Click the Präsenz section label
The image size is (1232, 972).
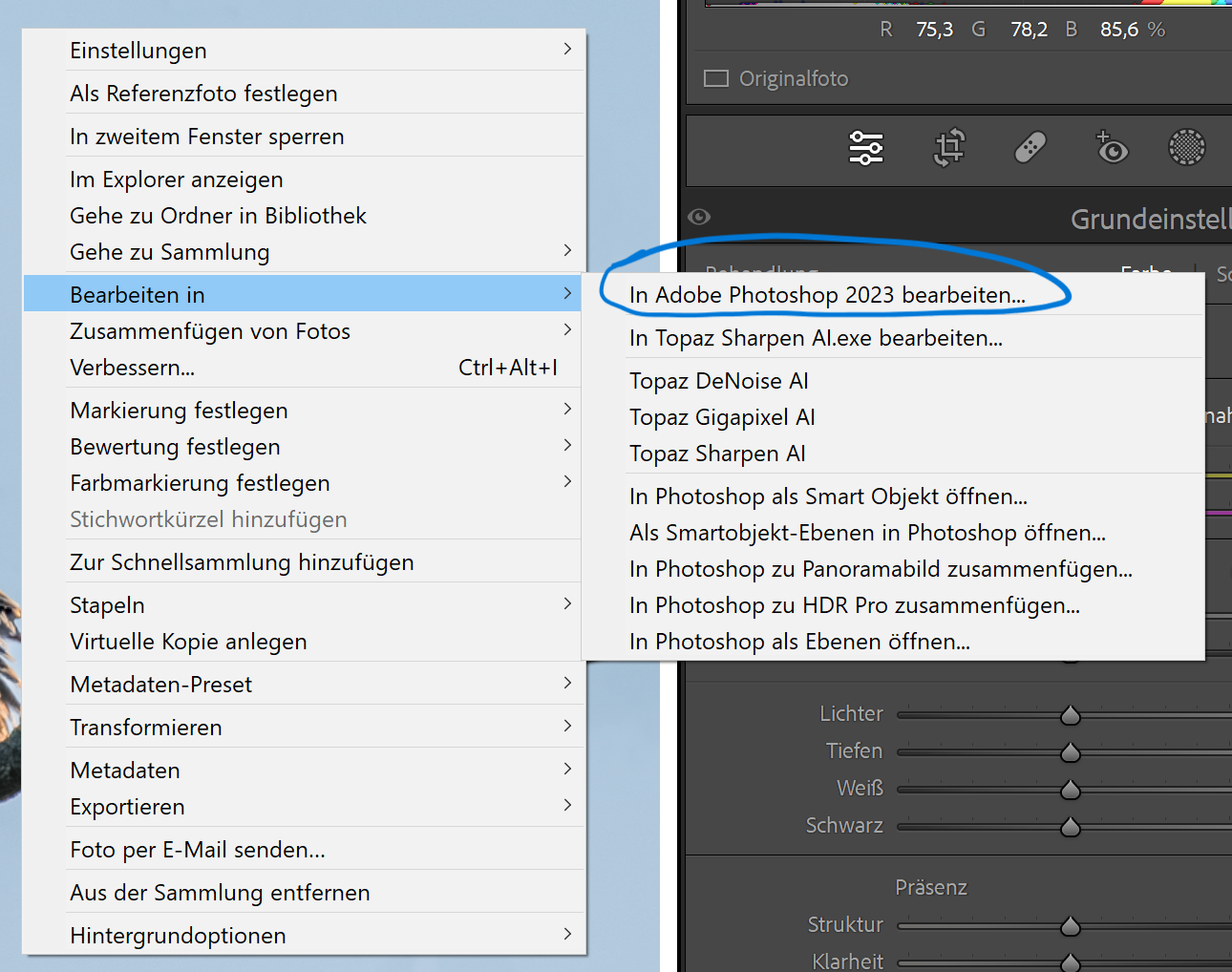coord(931,887)
